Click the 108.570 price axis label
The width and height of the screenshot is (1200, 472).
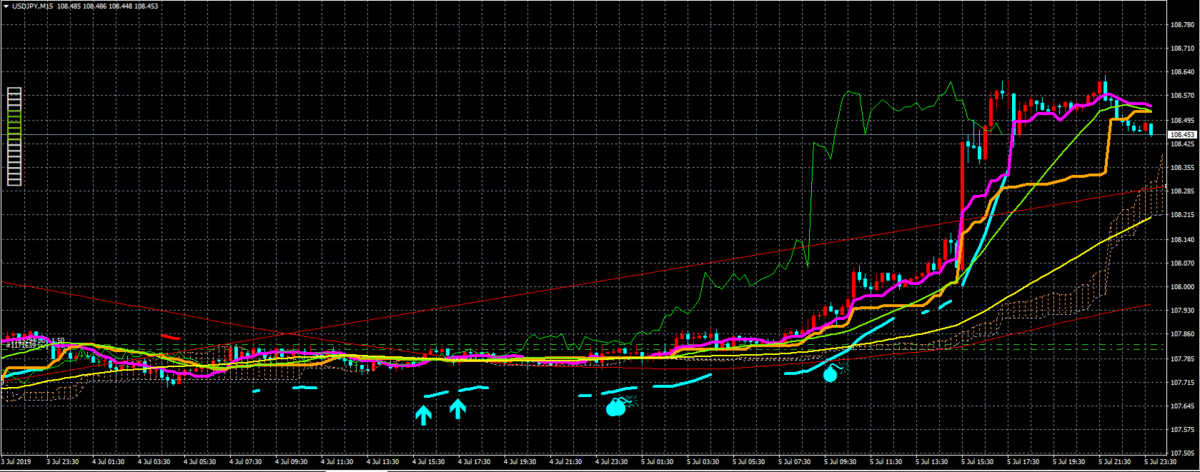pos(1182,95)
